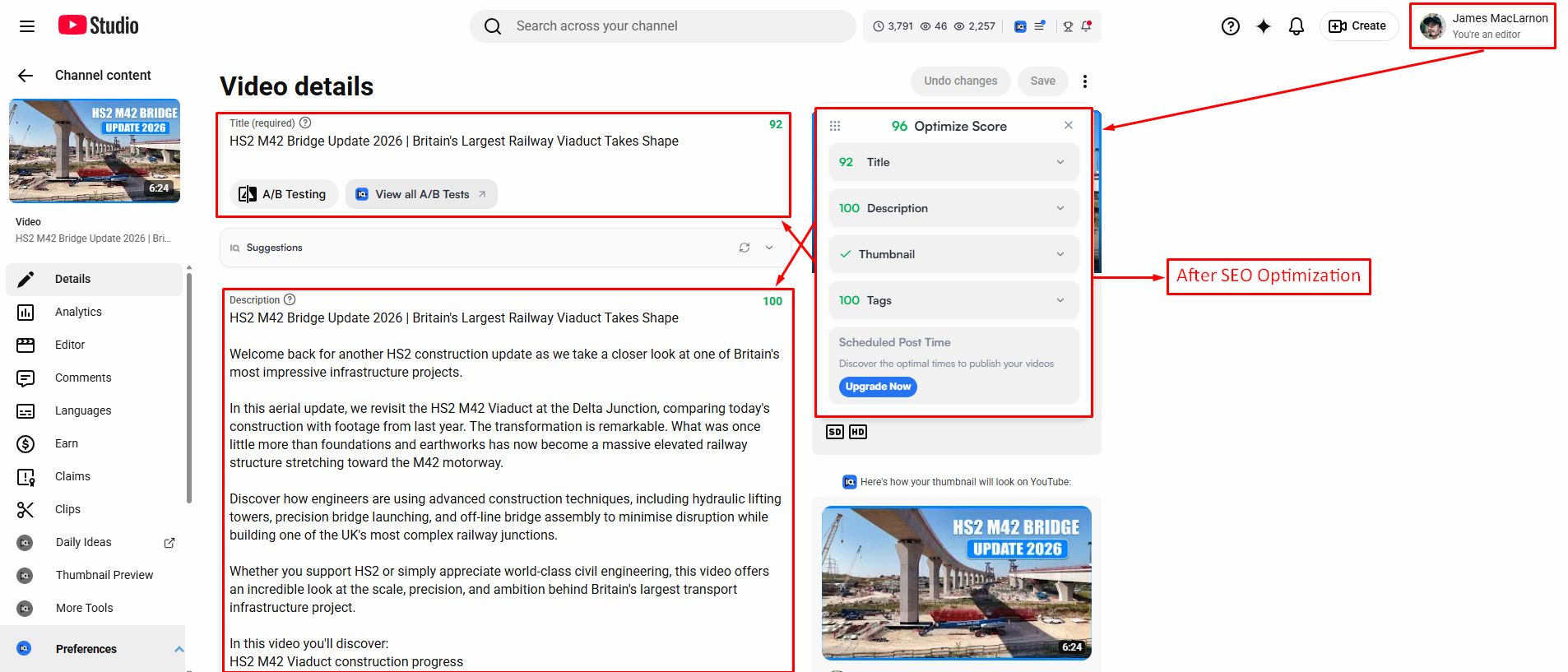Click the "Scheduled Post Time" label

coord(894,342)
